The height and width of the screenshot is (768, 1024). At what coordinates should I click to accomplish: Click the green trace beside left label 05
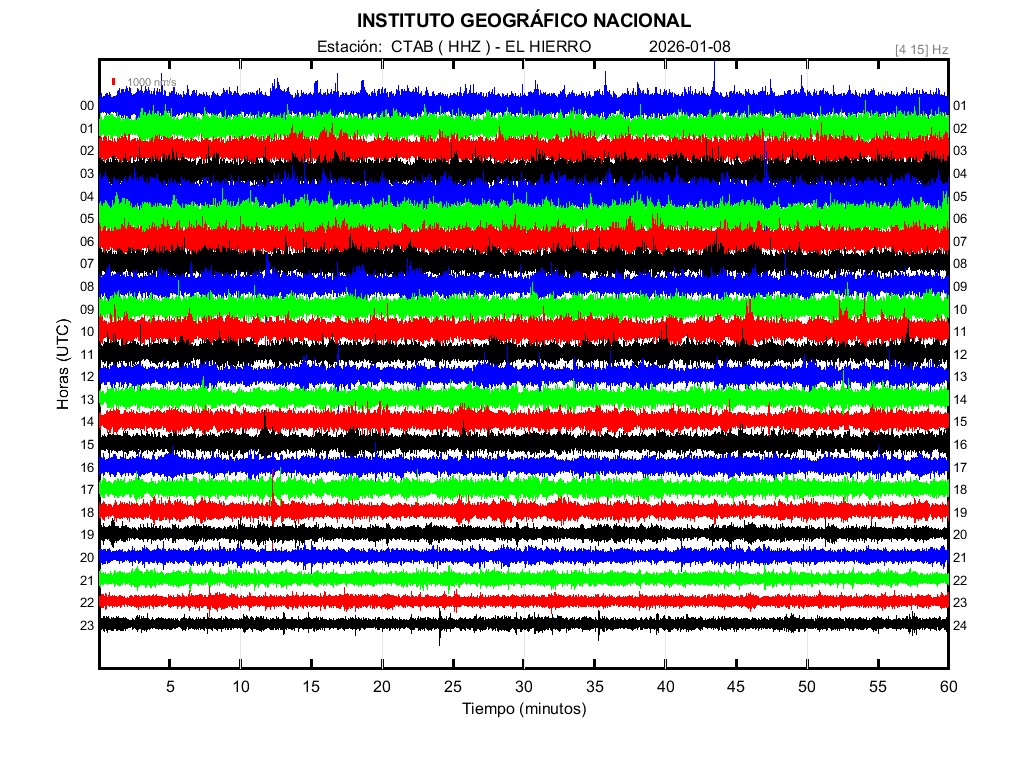tap(523, 216)
